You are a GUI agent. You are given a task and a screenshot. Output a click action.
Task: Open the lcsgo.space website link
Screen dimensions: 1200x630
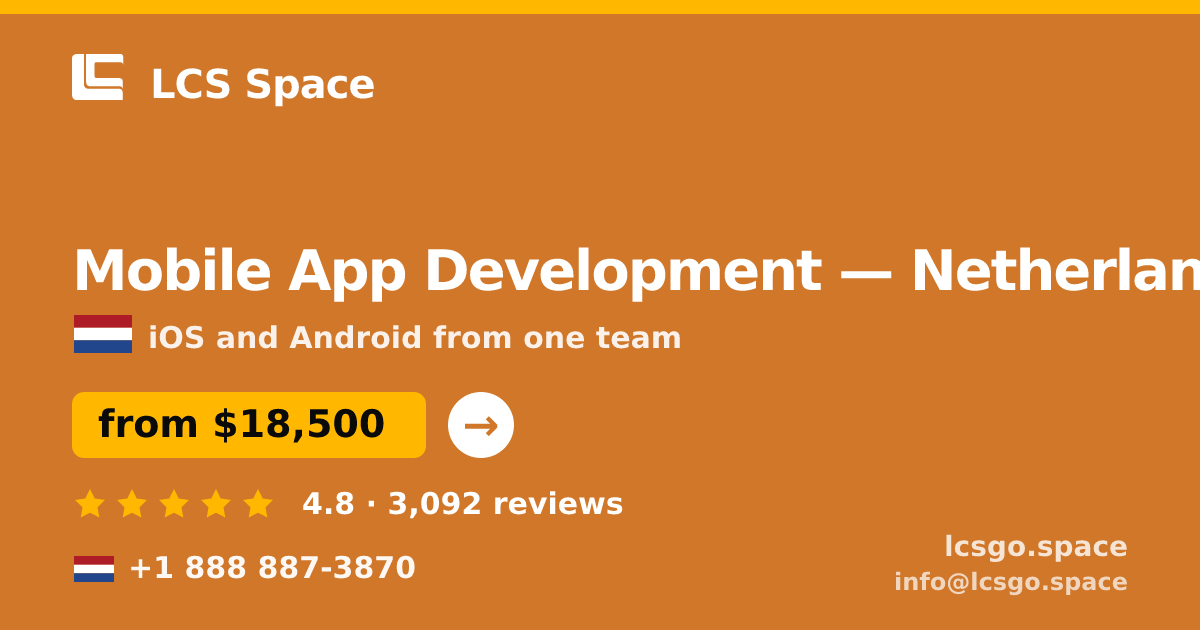click(x=1036, y=547)
